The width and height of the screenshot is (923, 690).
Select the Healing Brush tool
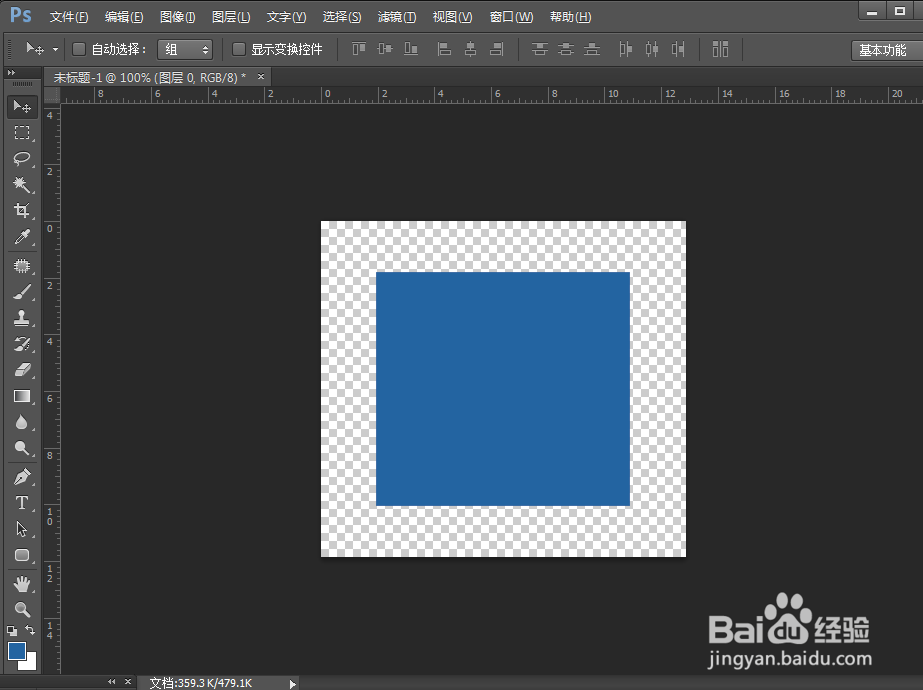22,266
